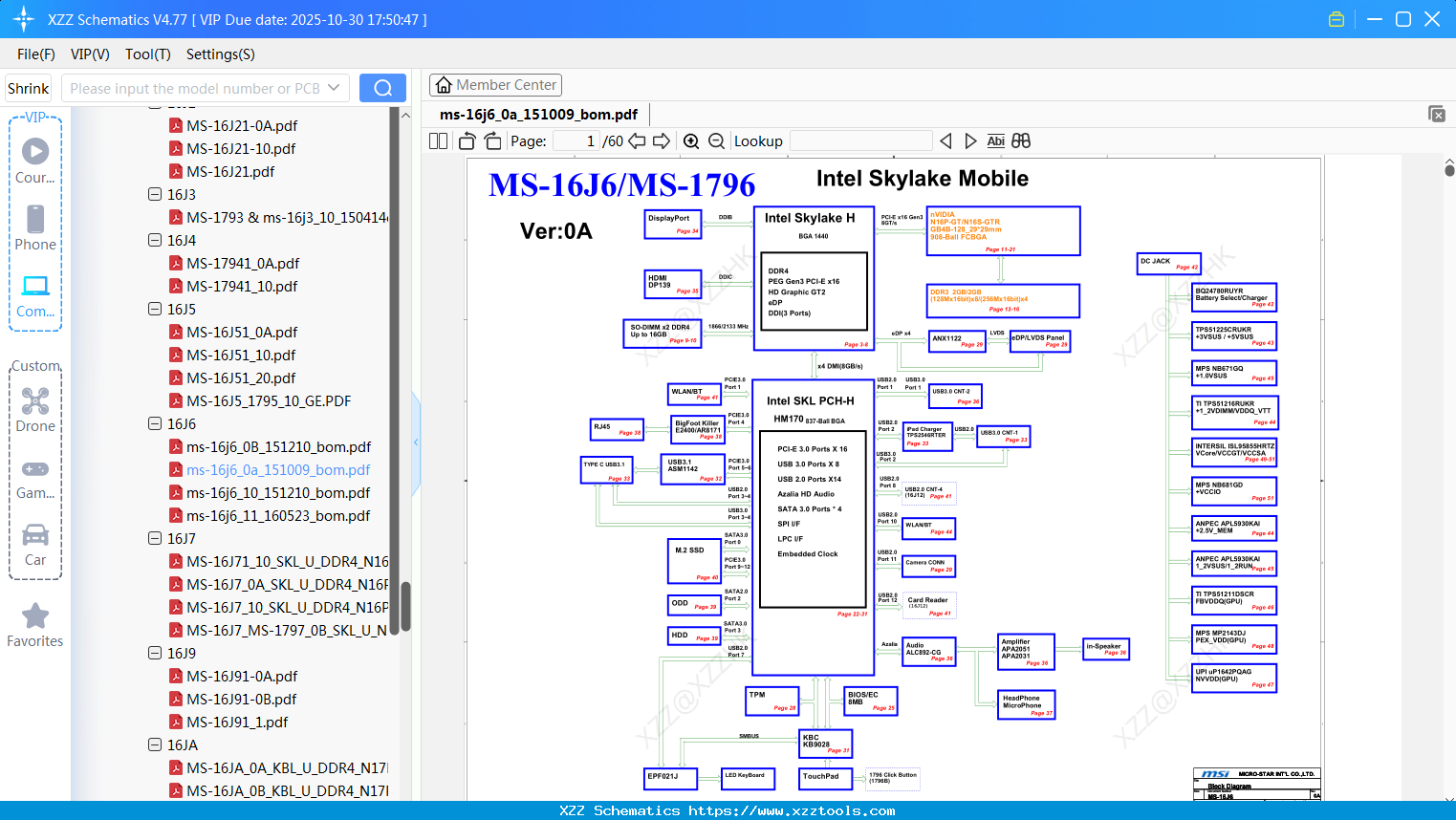
Task: Go to the previous page with the left arrow
Action: [x=637, y=141]
